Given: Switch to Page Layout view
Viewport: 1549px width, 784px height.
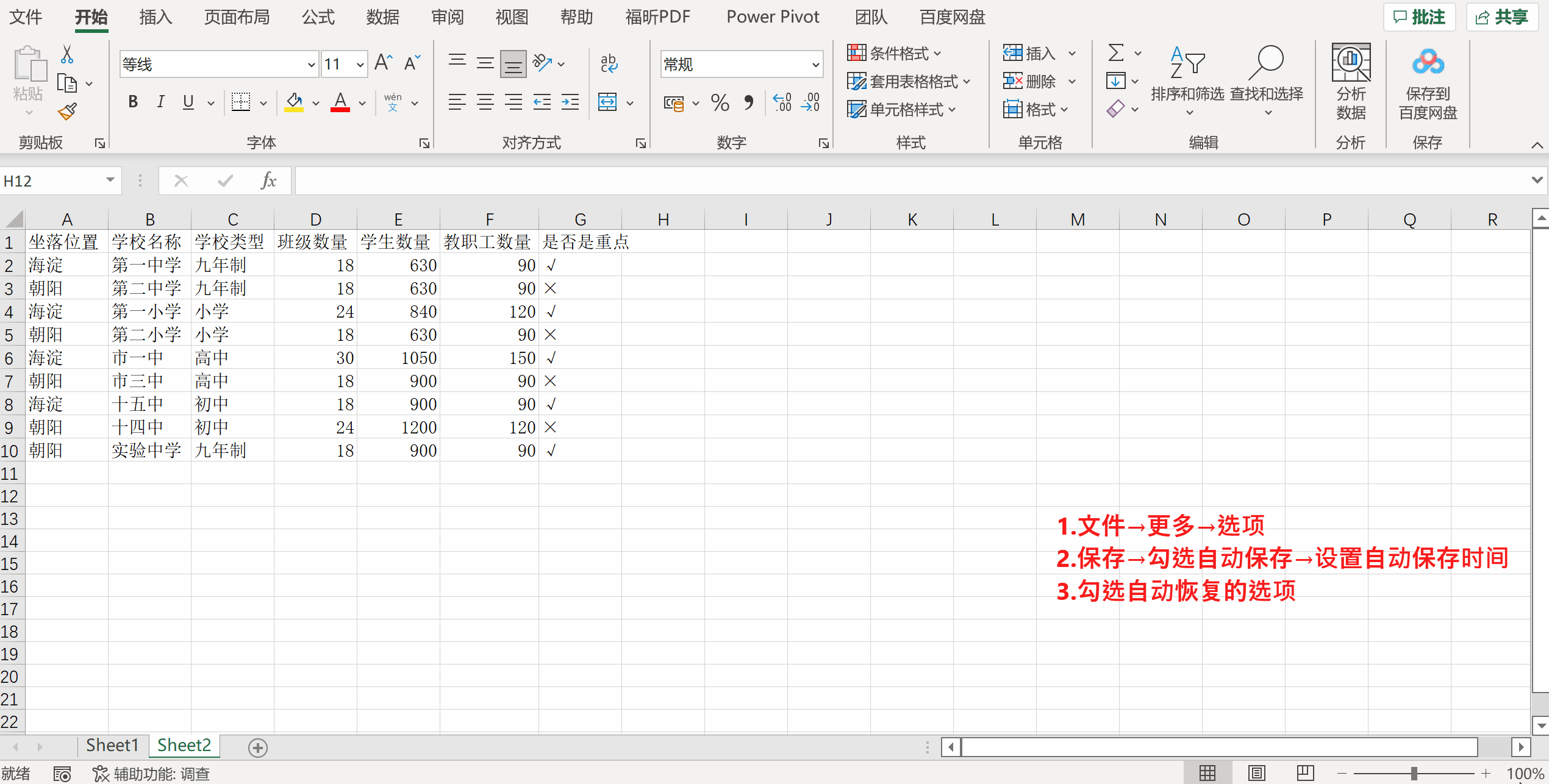Looking at the screenshot, I should pyautogui.click(x=1256, y=773).
